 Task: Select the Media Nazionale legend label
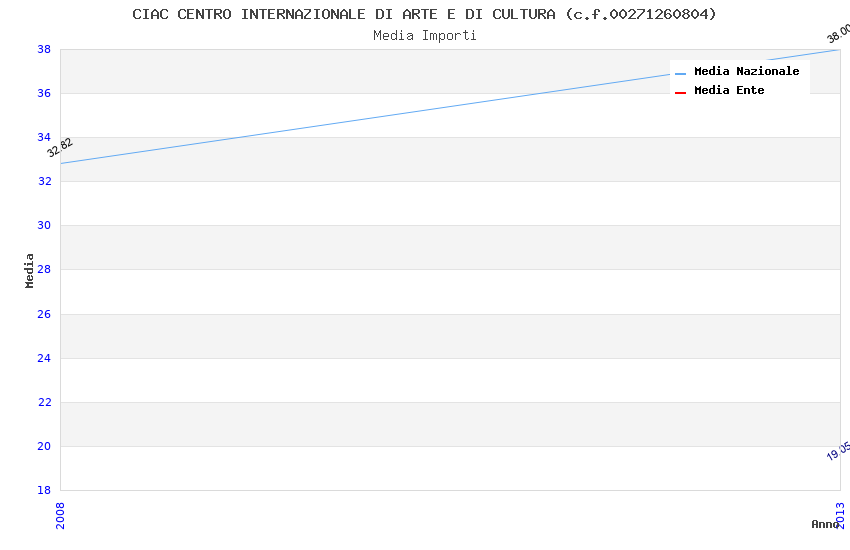point(746,71)
